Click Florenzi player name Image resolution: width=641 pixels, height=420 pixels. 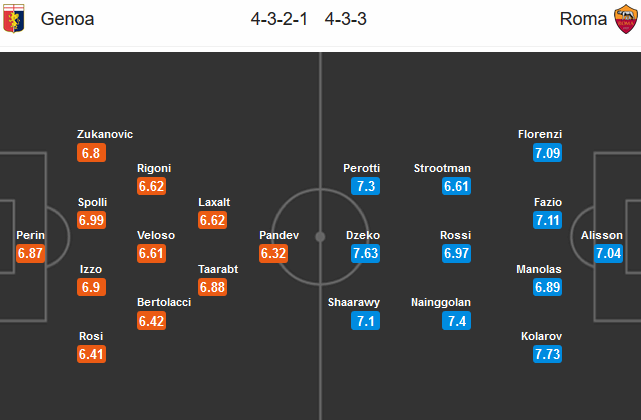(540, 134)
